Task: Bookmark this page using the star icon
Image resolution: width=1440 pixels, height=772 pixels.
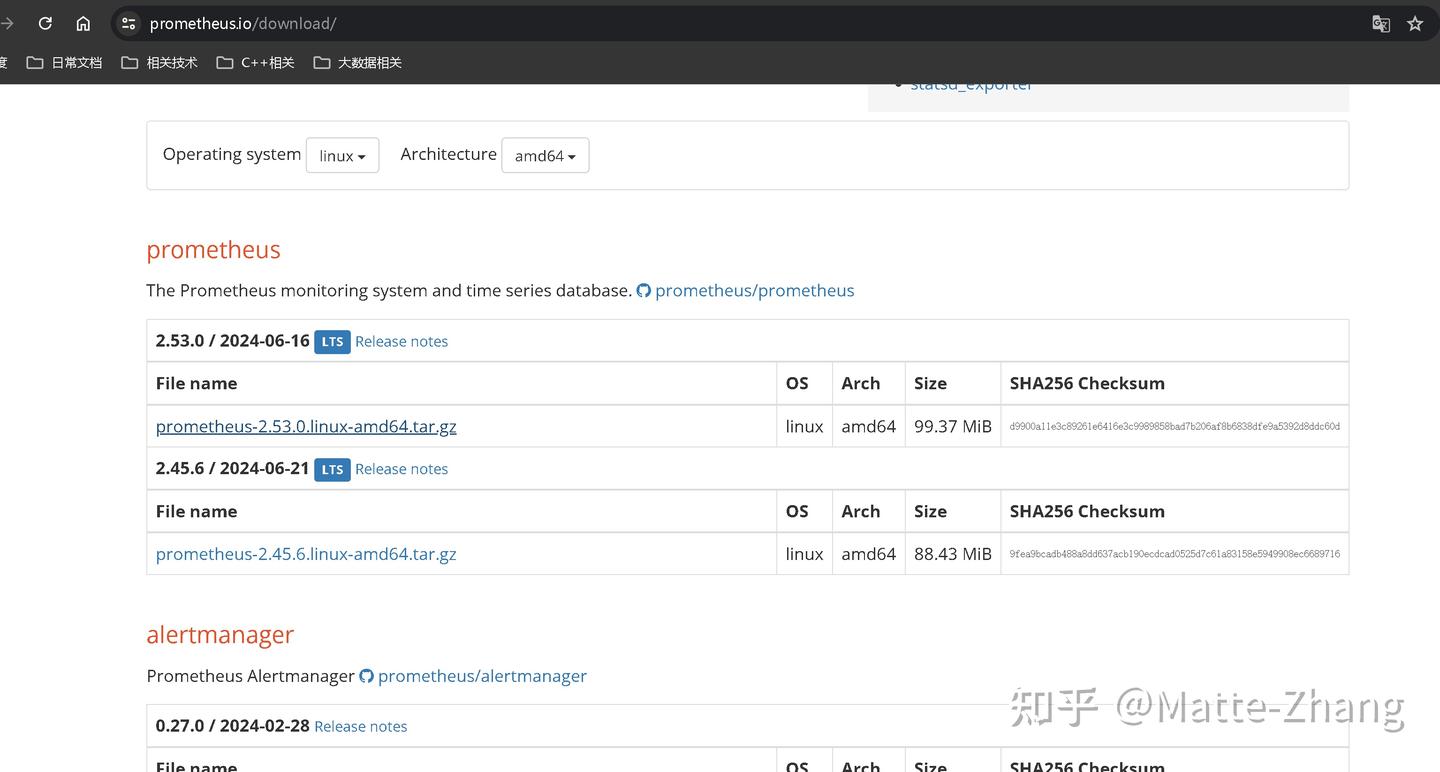Action: [1415, 22]
